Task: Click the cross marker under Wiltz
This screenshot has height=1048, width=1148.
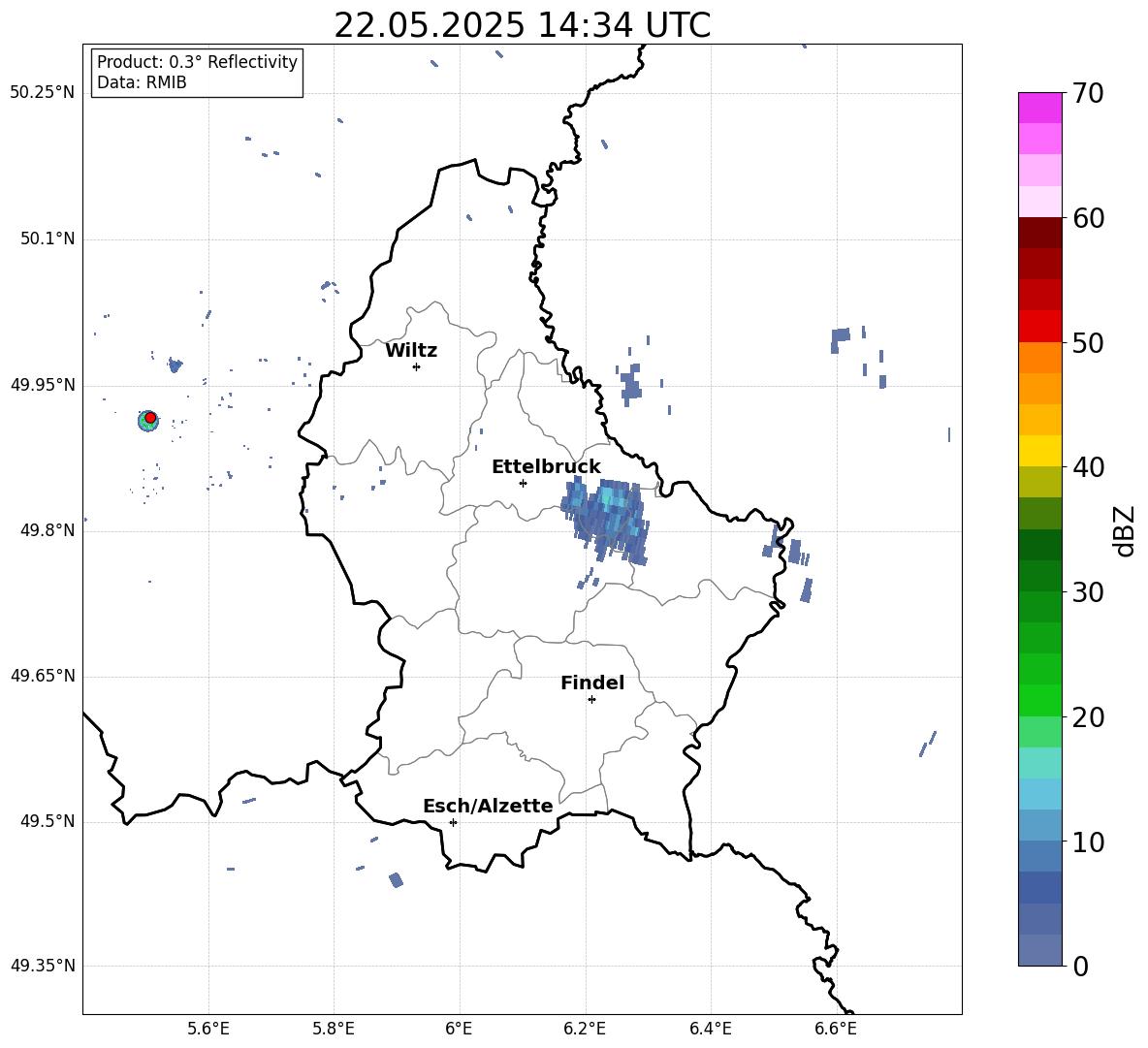Action: tap(417, 366)
